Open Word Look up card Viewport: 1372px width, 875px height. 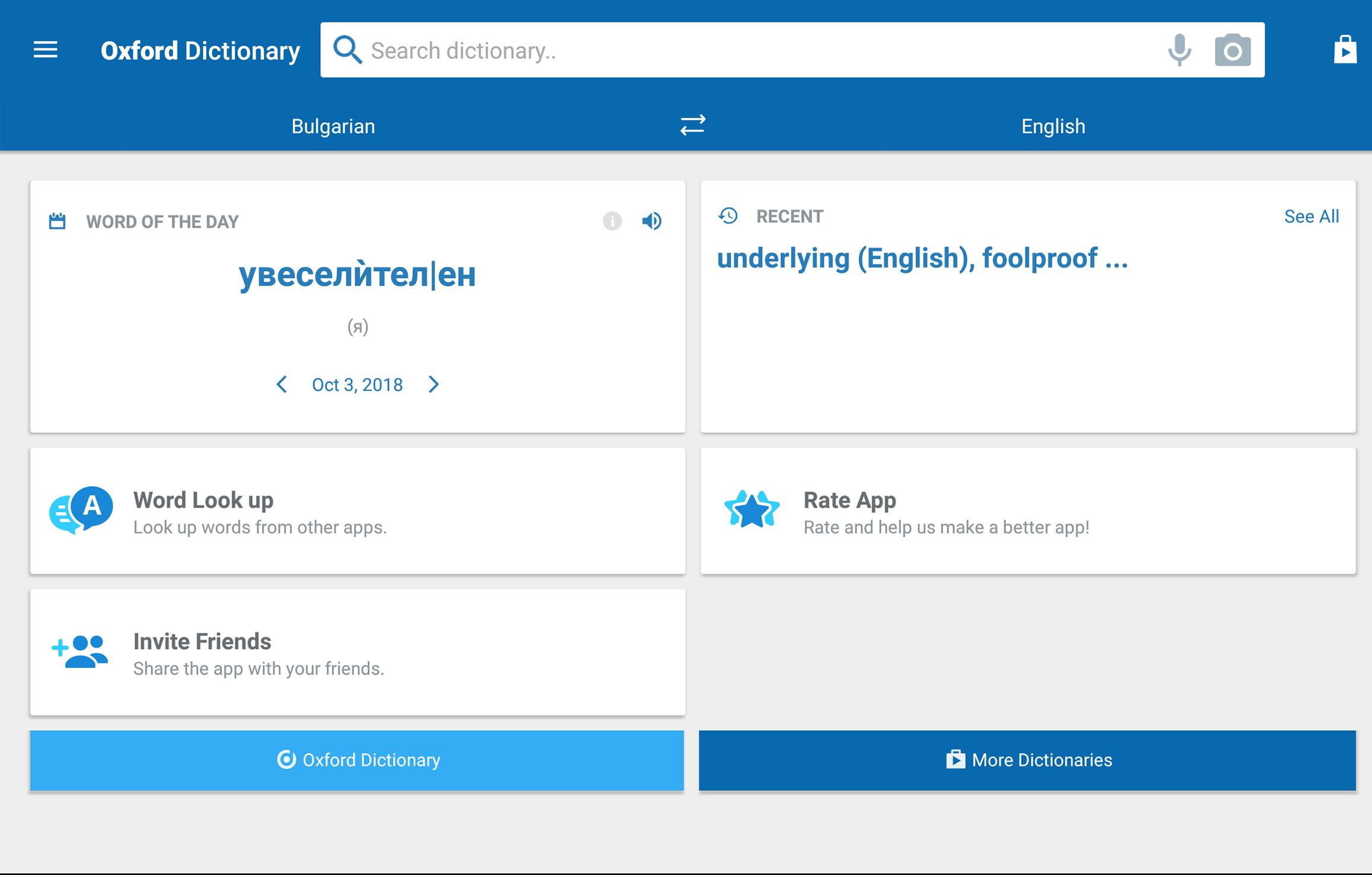pos(358,511)
